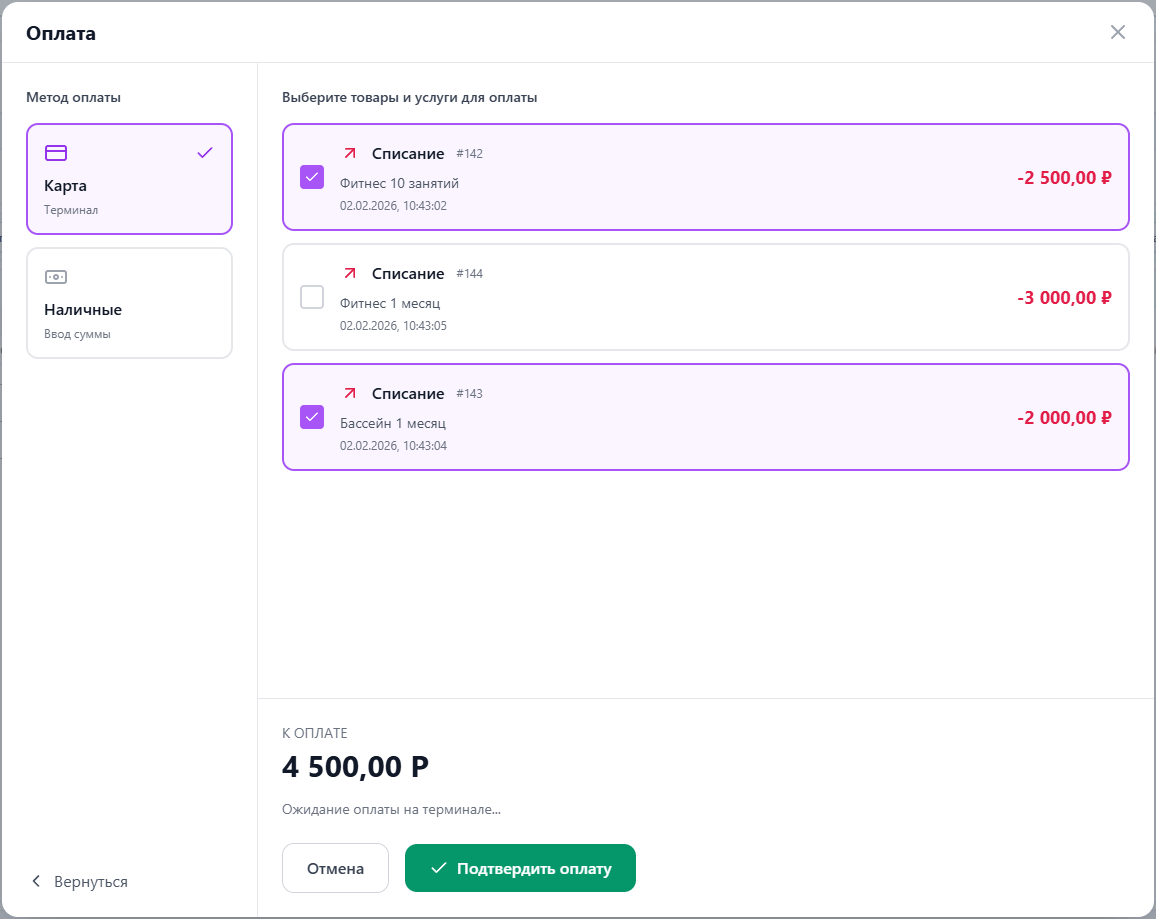Select the Наличные payment method card
Viewport: 1156px width, 919px height.
(130, 303)
